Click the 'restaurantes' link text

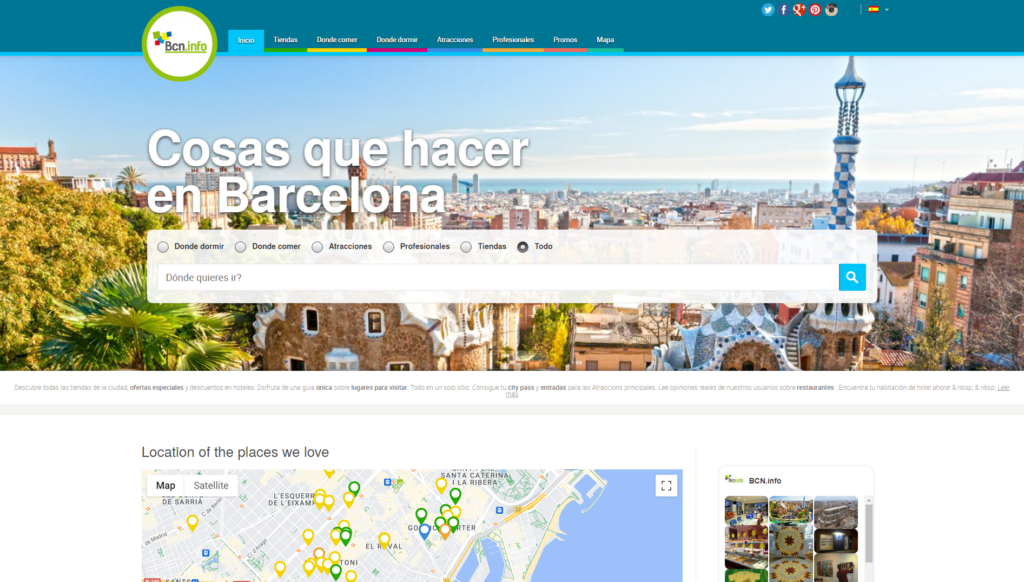coord(815,387)
